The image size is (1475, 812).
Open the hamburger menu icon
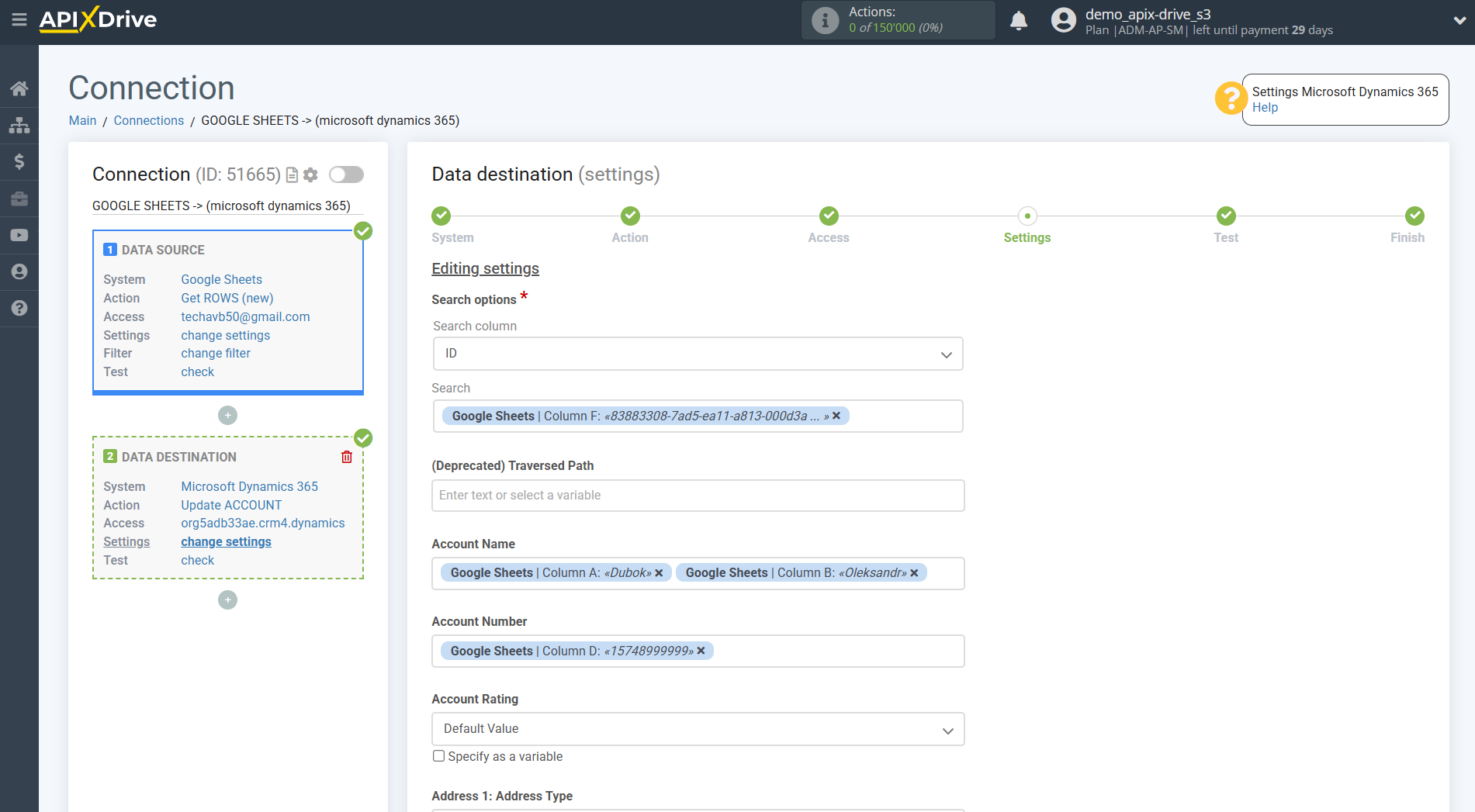click(19, 19)
